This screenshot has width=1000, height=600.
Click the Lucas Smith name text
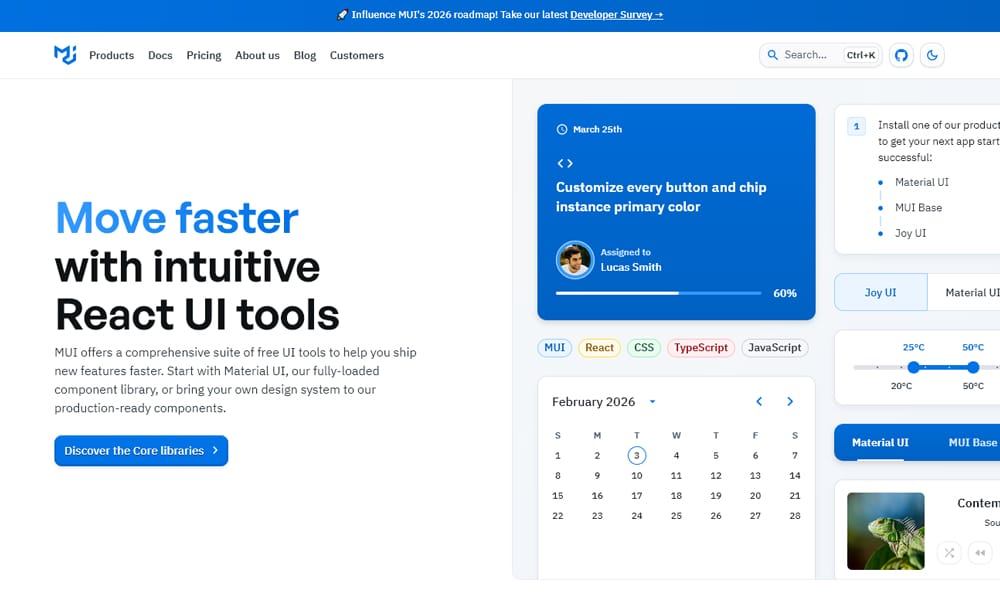click(x=631, y=267)
